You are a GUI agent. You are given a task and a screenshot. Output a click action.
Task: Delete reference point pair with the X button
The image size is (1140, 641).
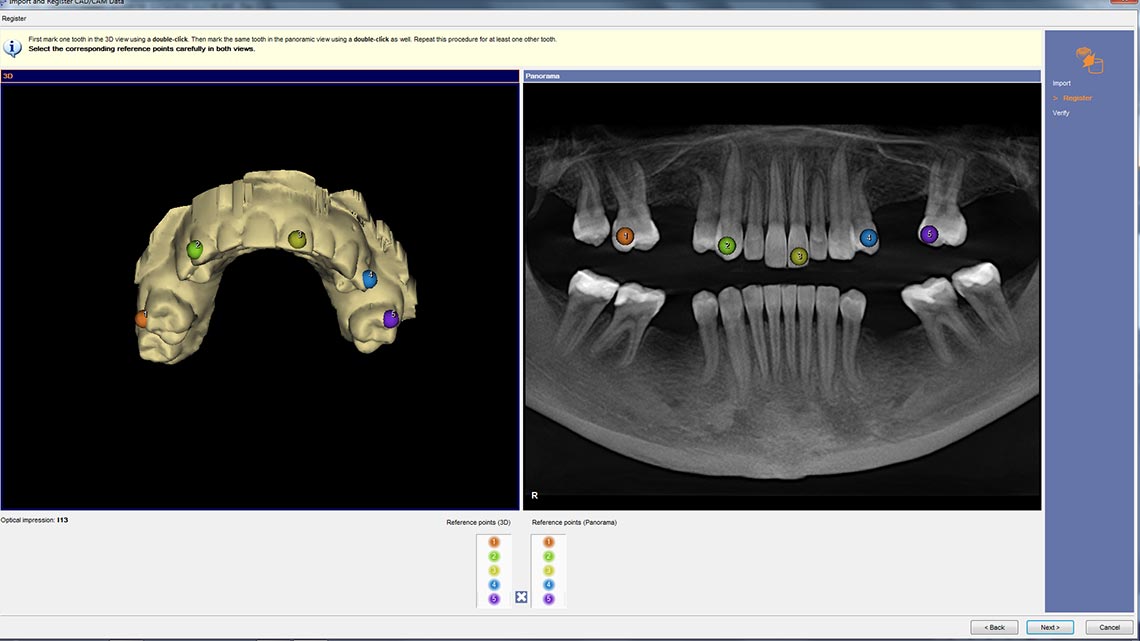pos(521,597)
